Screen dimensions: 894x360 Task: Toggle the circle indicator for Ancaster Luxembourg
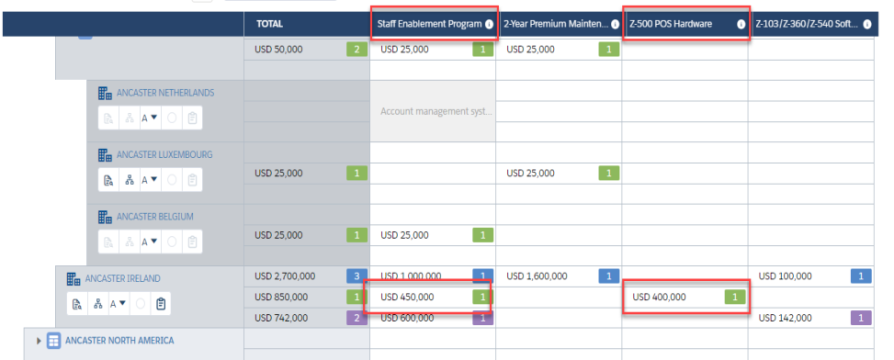click(172, 180)
